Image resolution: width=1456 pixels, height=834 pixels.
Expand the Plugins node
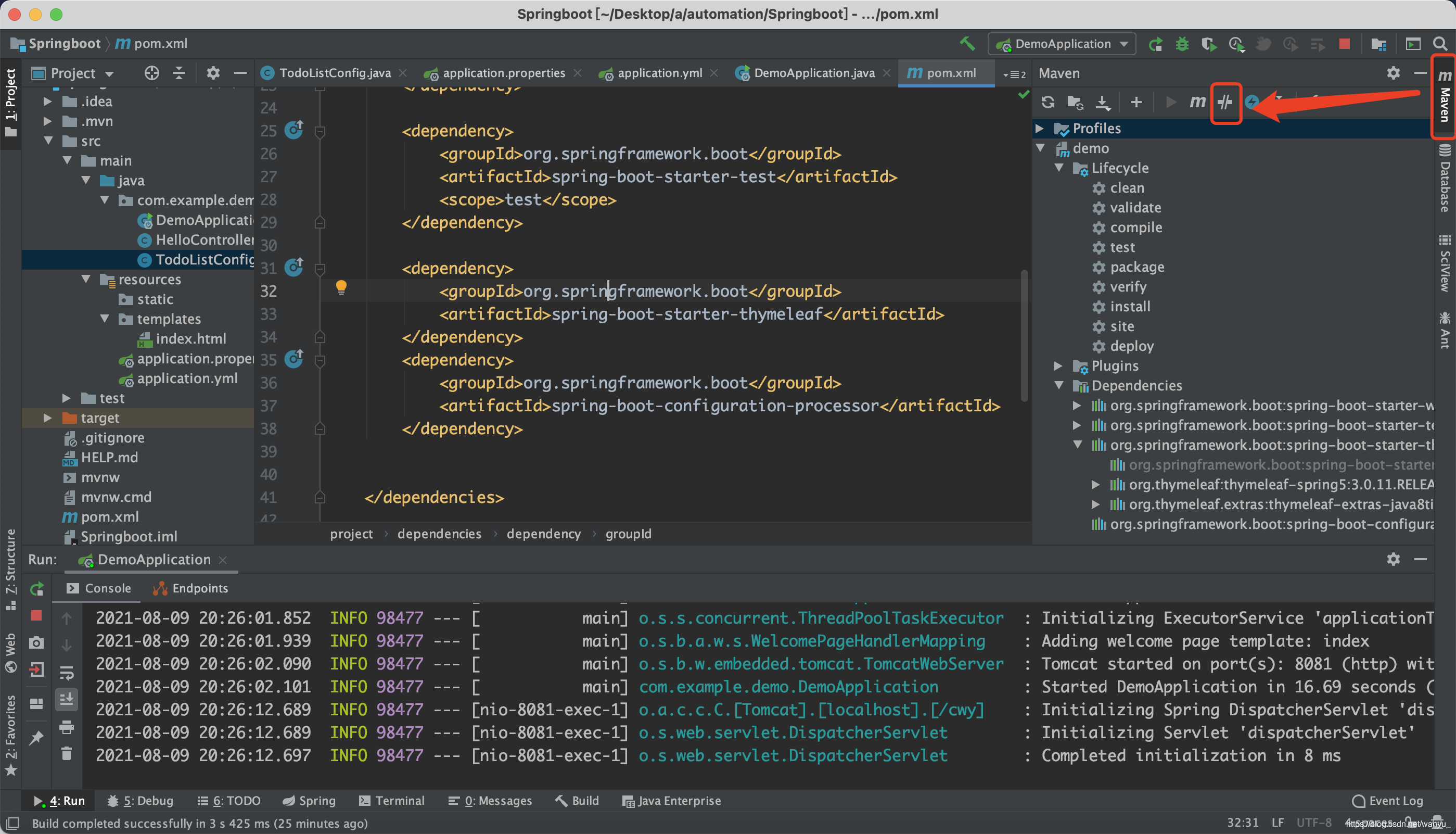point(1058,366)
